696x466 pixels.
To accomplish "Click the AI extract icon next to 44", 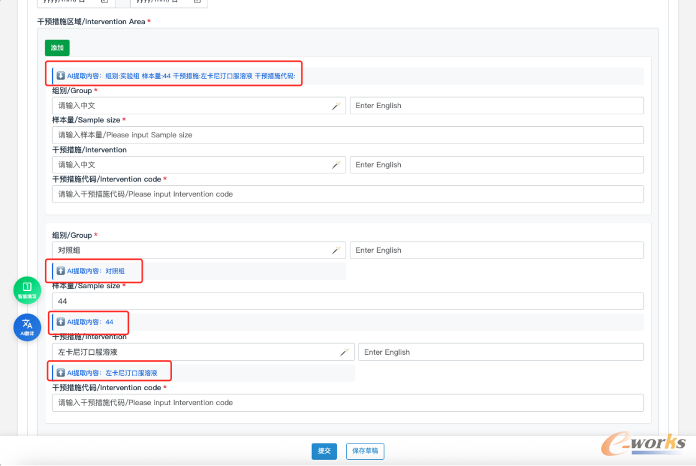I will (x=60, y=322).
